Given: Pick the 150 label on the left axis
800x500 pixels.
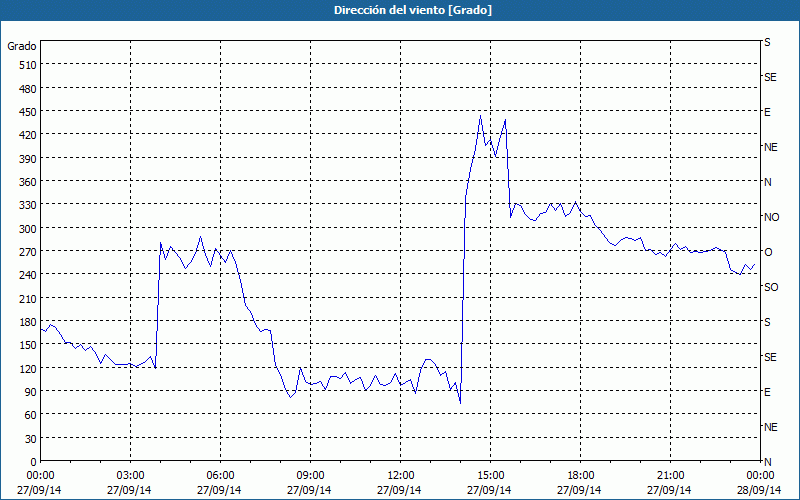Looking at the screenshot, I should point(28,345).
